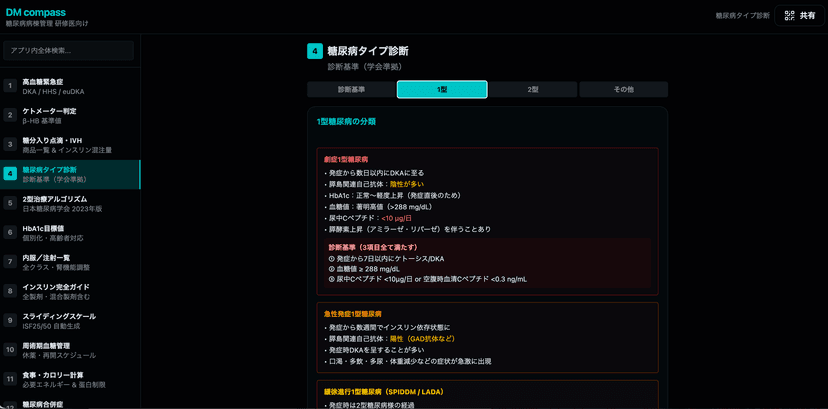This screenshot has width=828, height=409.
Task: Open sidebar item 糖分入り点滴・IVH
Action: pyautogui.click(x=70, y=145)
